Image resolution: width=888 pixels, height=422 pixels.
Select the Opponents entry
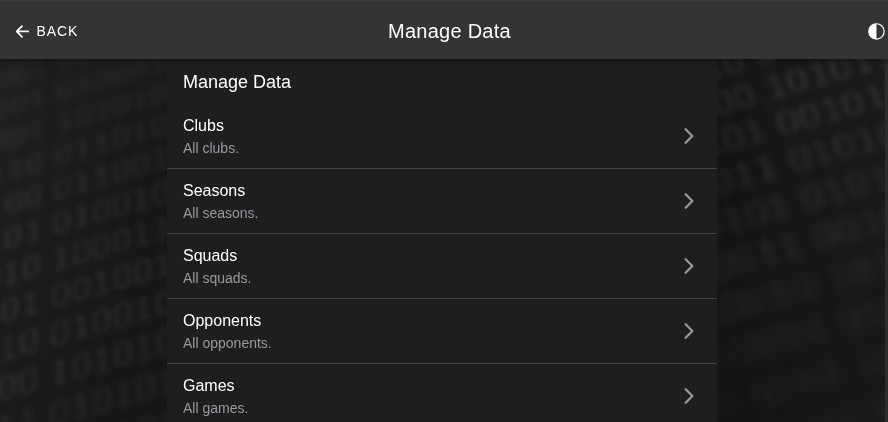442,331
